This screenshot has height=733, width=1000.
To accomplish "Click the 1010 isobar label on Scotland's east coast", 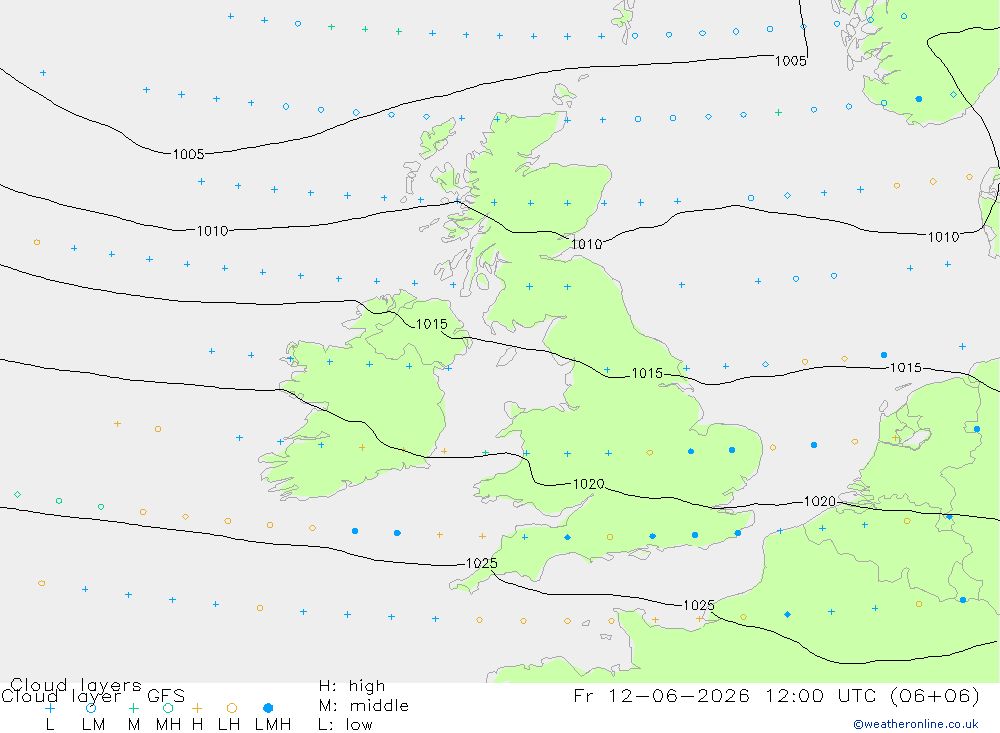I will (586, 244).
